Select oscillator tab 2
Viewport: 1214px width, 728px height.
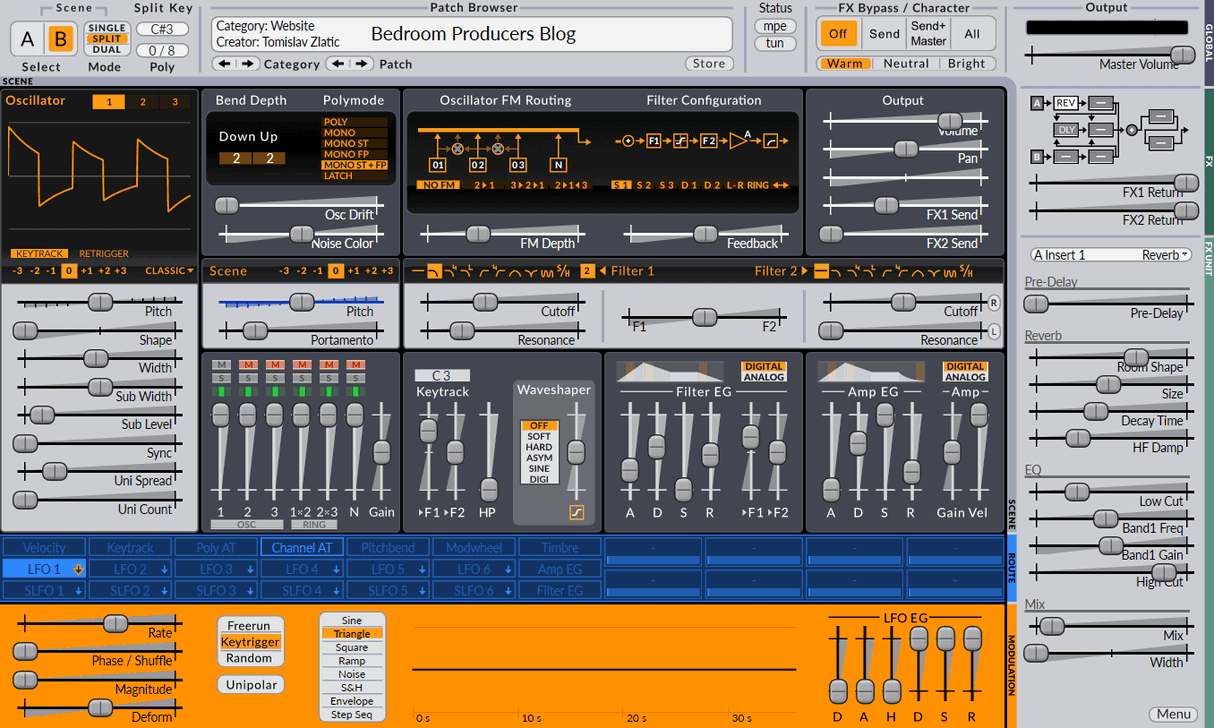coord(142,102)
